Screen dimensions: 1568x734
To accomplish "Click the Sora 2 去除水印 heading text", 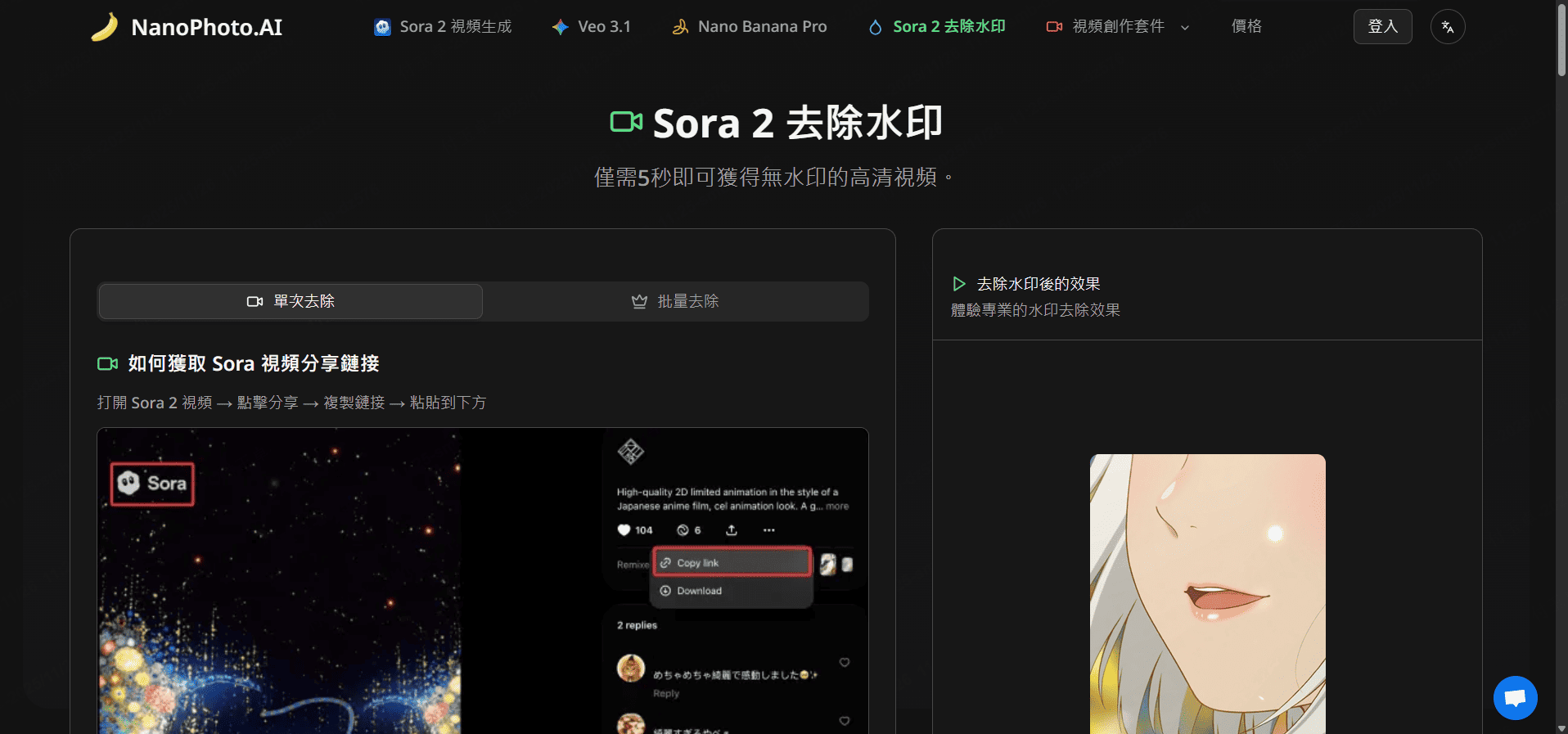I will pyautogui.click(x=798, y=123).
